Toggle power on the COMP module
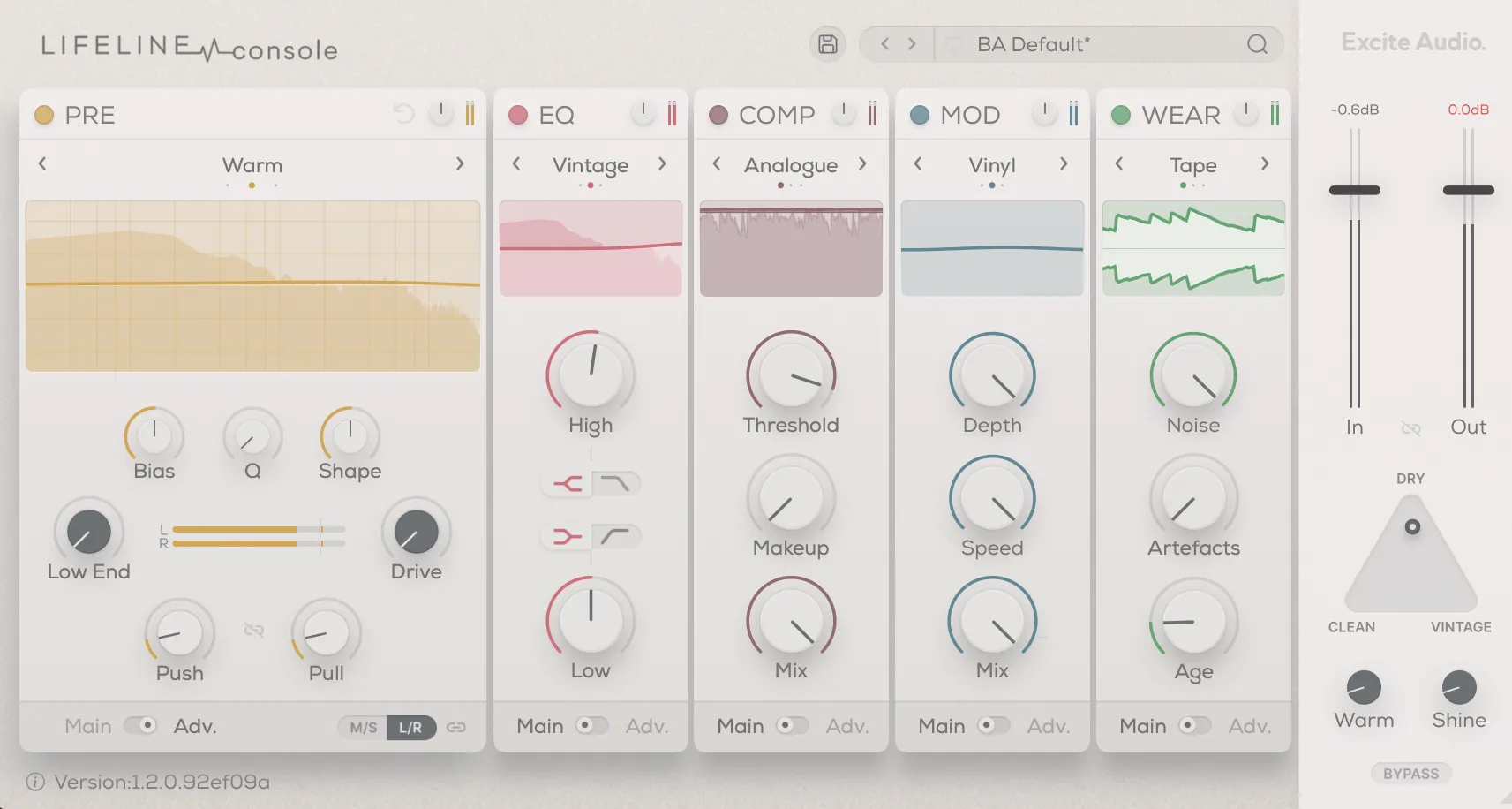1512x809 pixels. pos(844,112)
